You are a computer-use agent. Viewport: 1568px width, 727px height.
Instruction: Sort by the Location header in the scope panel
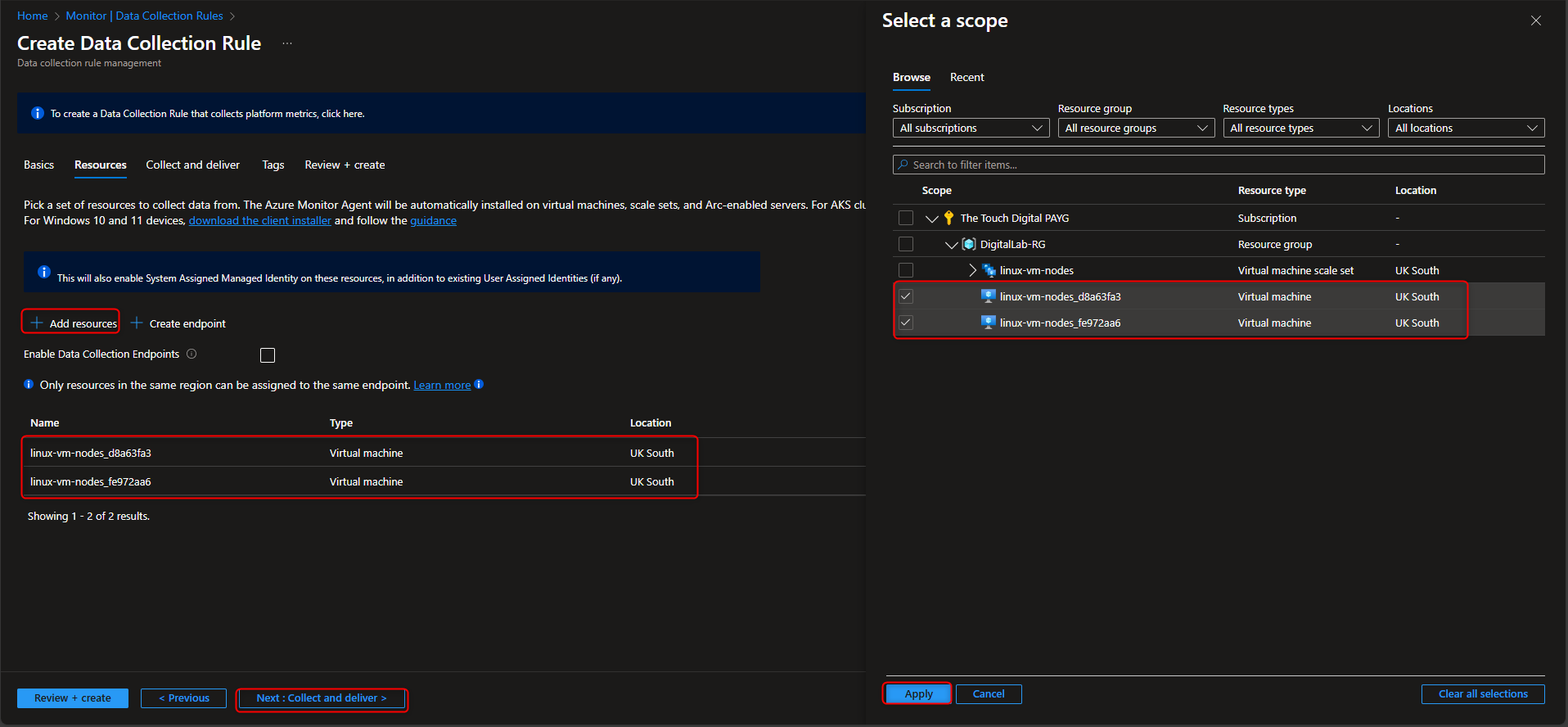click(x=1416, y=190)
